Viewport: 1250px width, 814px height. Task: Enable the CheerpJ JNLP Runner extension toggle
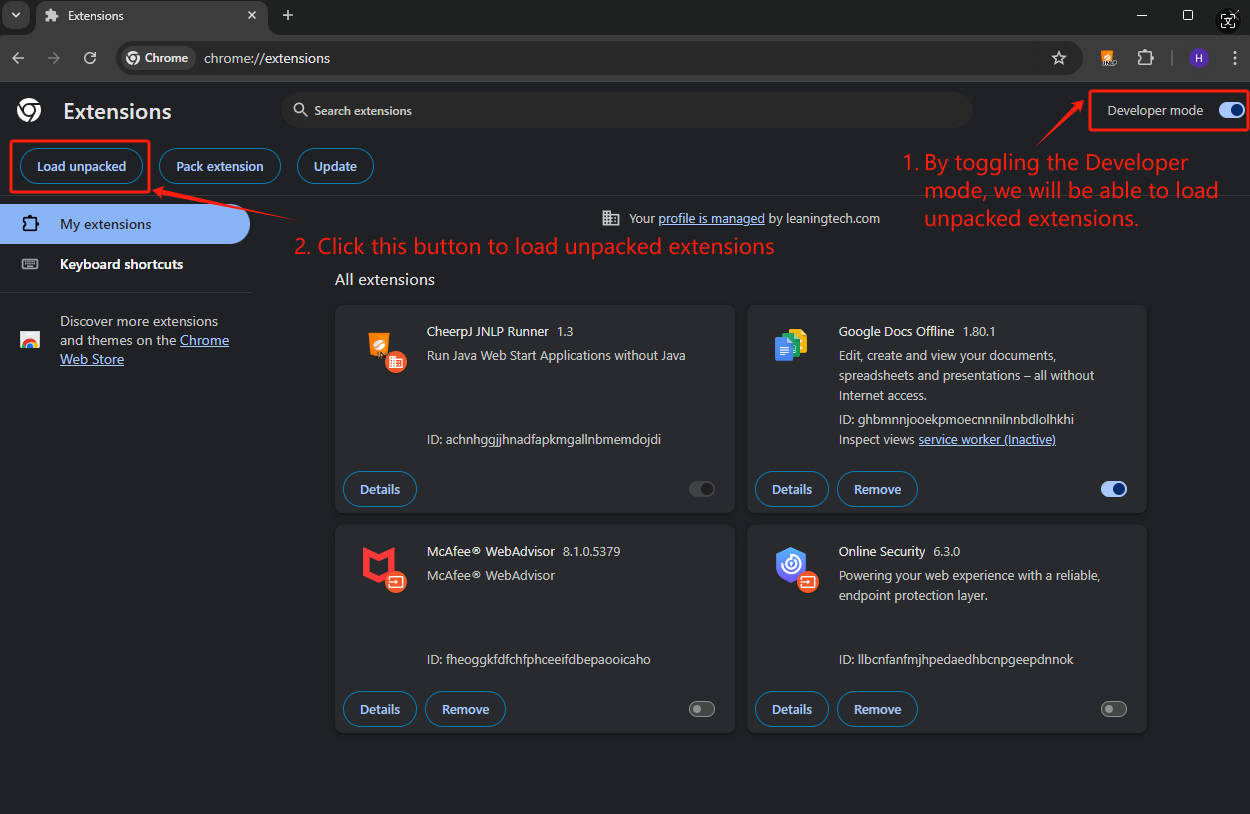702,489
